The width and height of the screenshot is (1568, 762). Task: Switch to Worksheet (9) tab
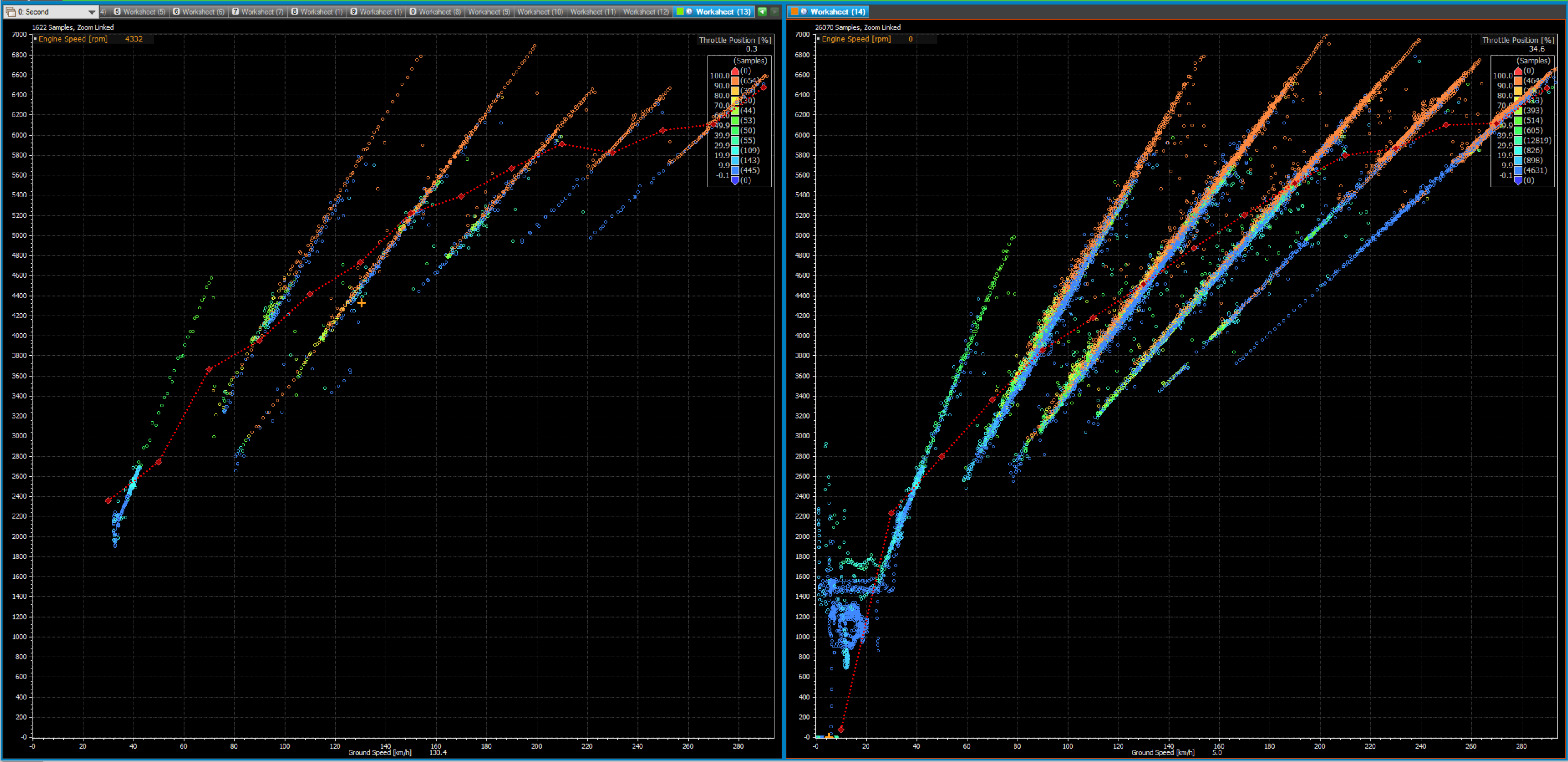(x=489, y=12)
